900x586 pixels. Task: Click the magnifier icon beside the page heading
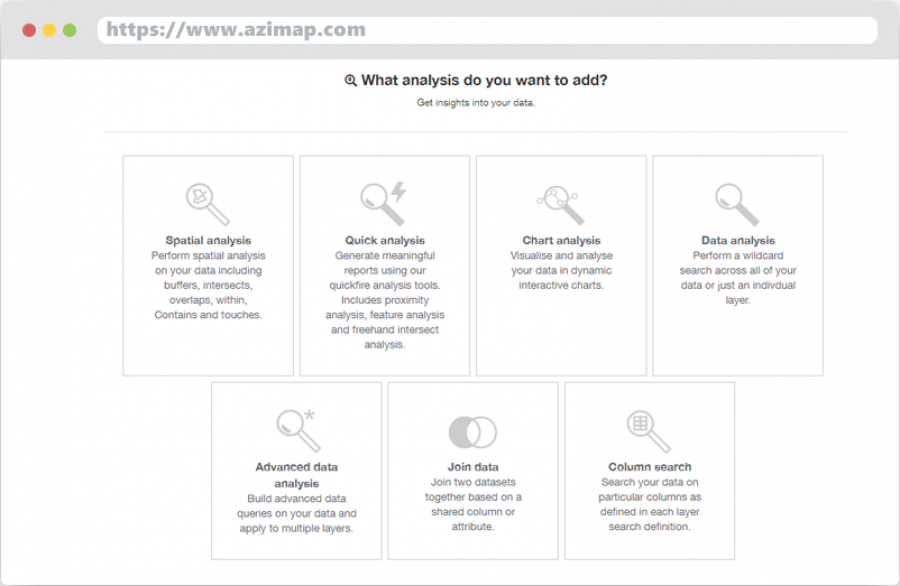[351, 80]
